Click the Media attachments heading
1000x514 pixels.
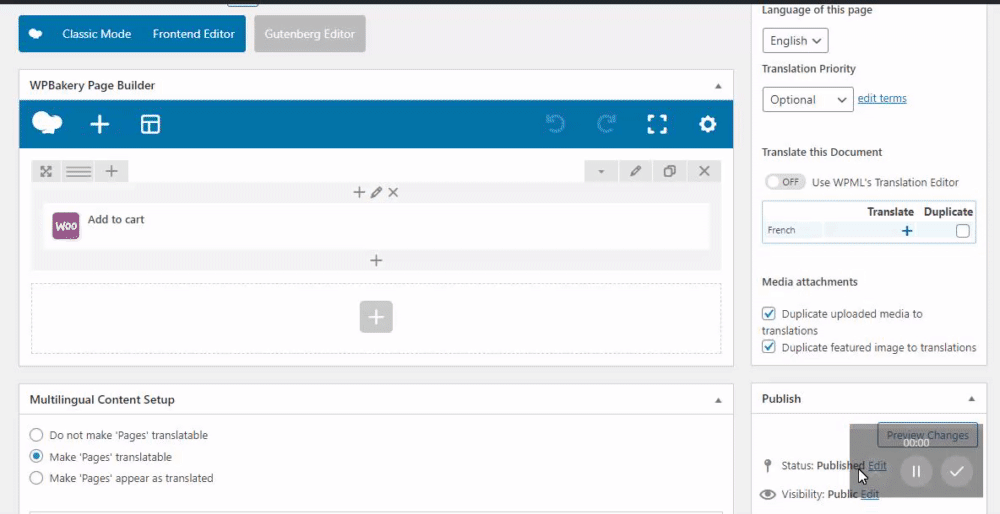pyautogui.click(x=810, y=282)
